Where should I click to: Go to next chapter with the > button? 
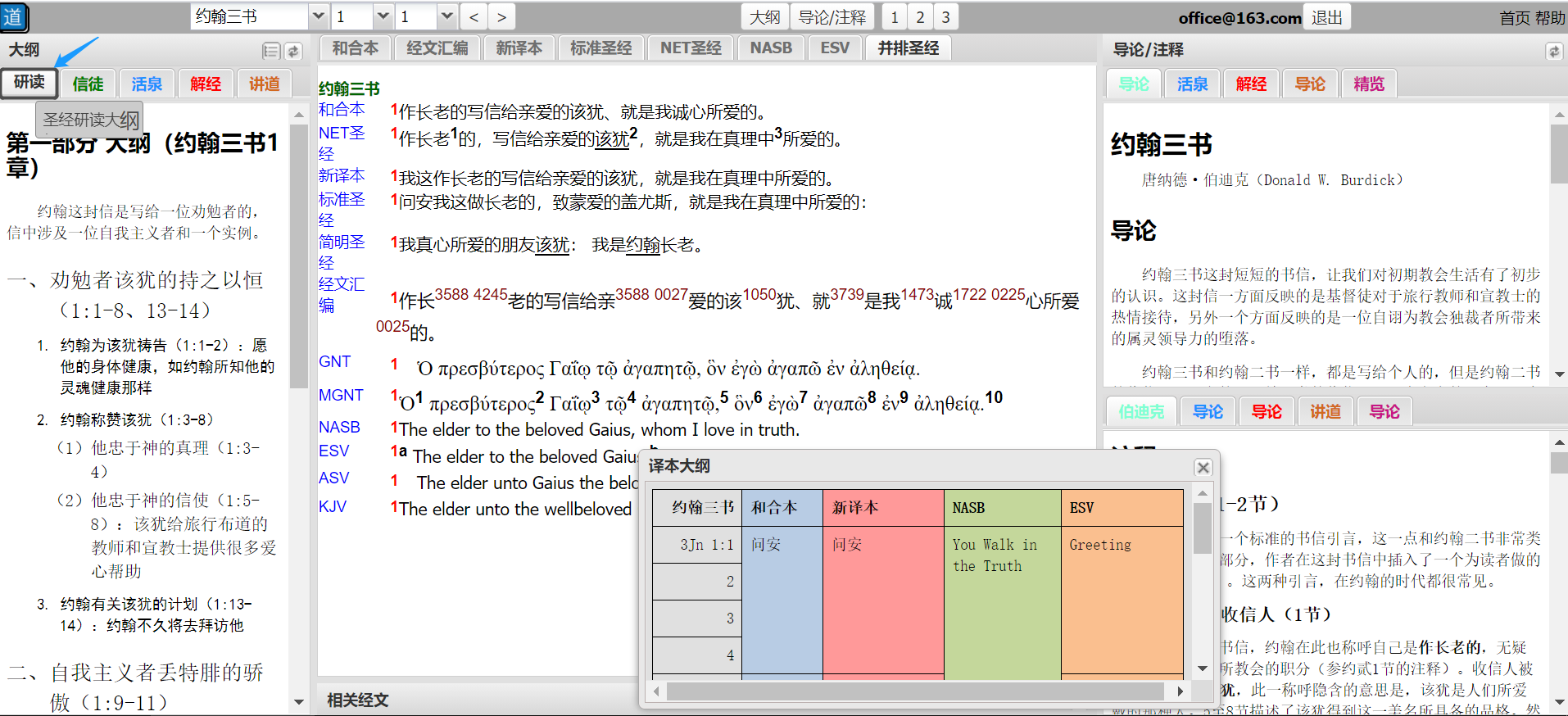(501, 17)
